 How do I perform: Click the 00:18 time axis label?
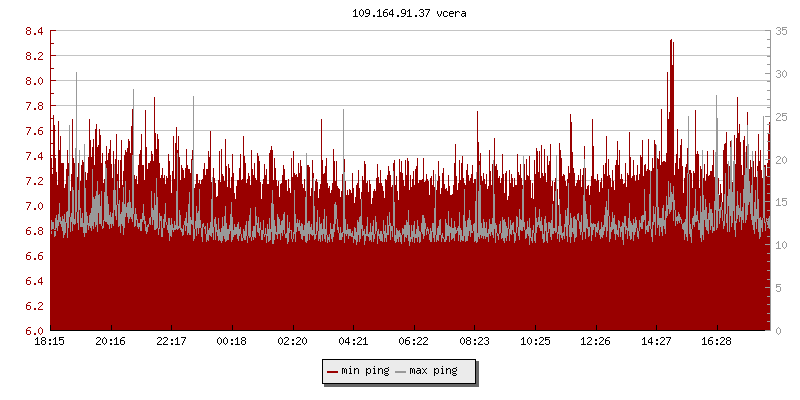click(232, 342)
